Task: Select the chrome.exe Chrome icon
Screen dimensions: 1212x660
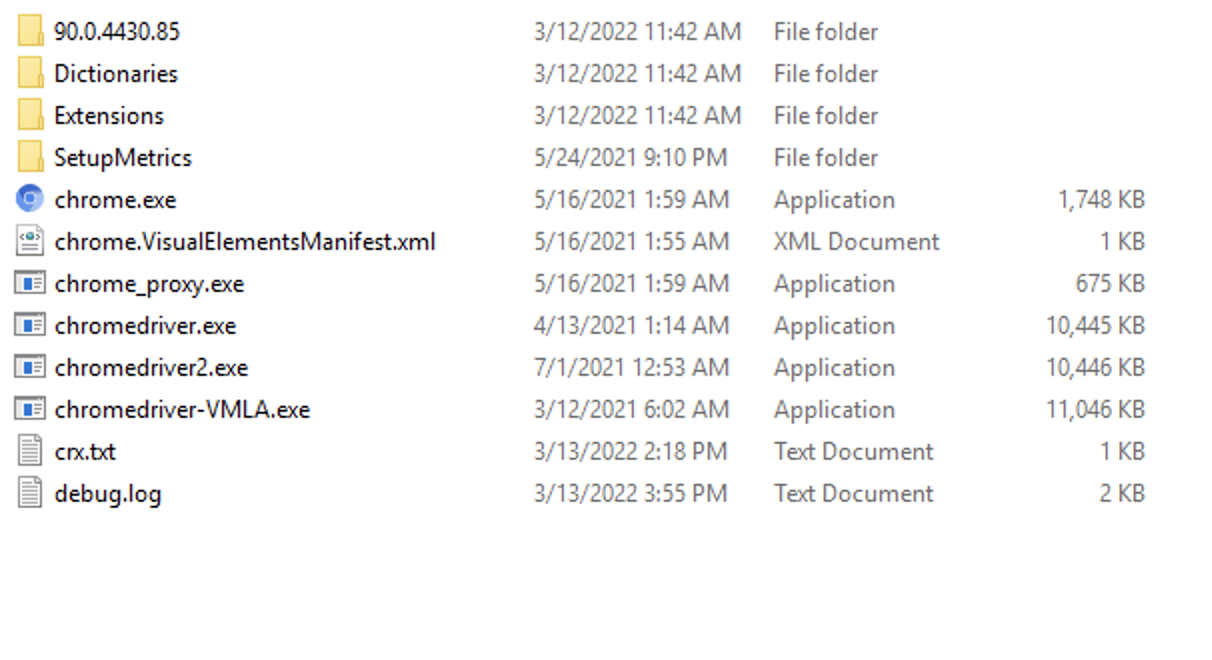Action: 30,199
